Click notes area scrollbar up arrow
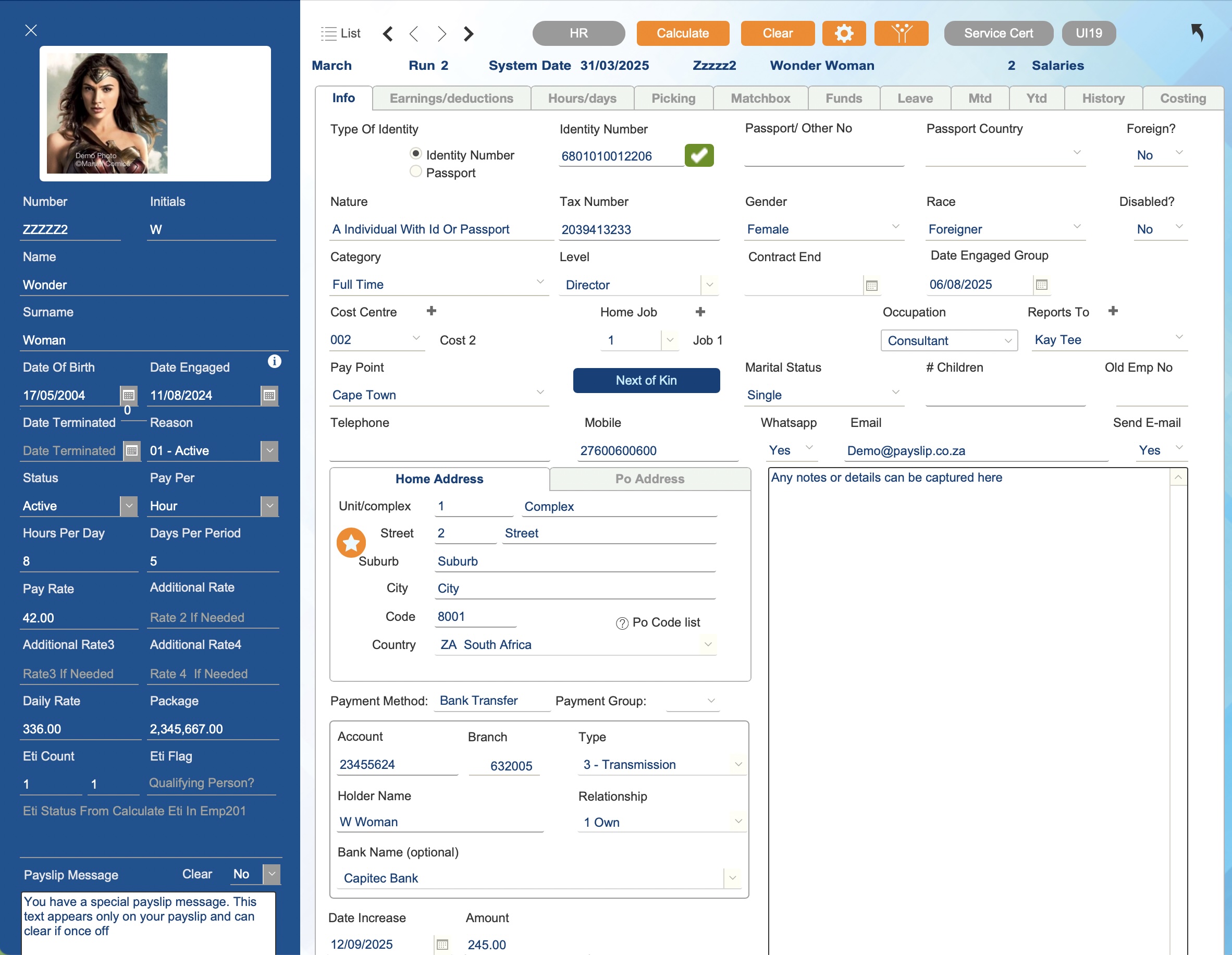This screenshot has width=1232, height=955. click(x=1178, y=478)
